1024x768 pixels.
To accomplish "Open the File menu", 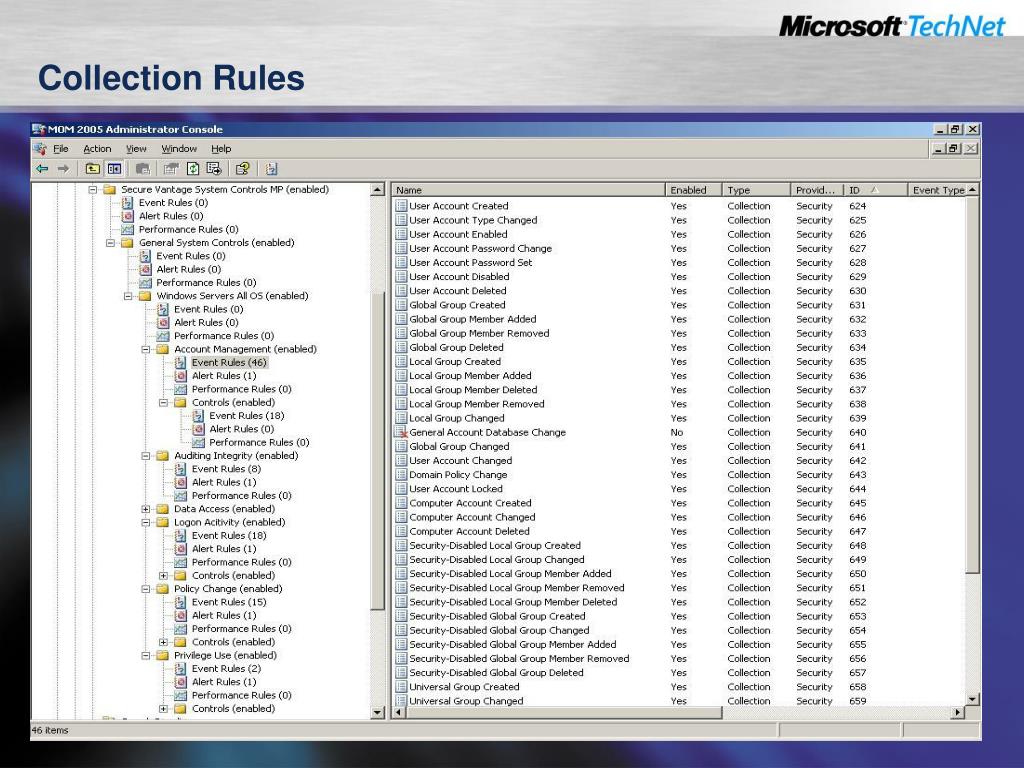I will [61, 149].
